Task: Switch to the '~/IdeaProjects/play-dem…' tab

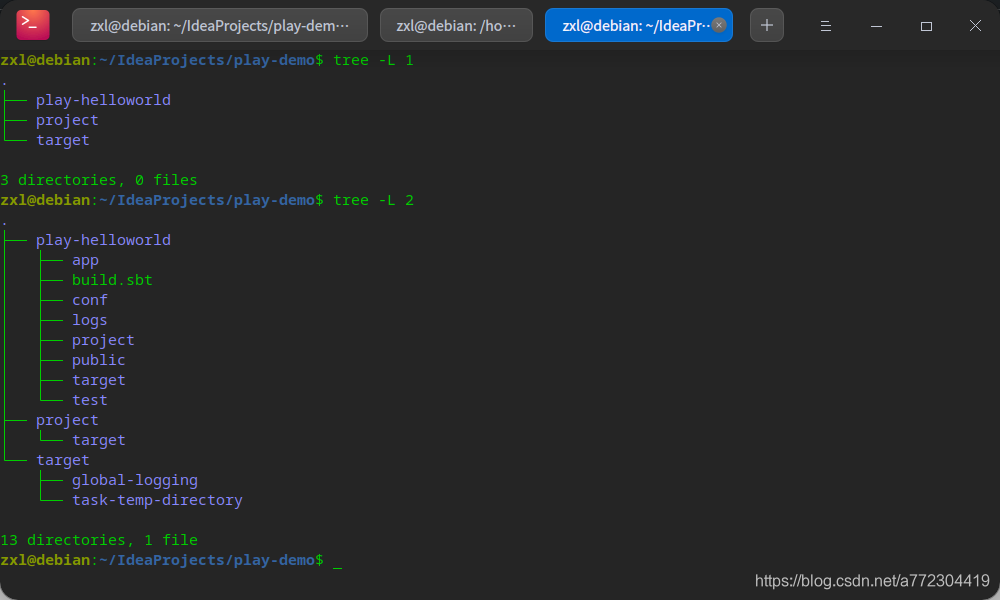Action: pyautogui.click(x=220, y=24)
